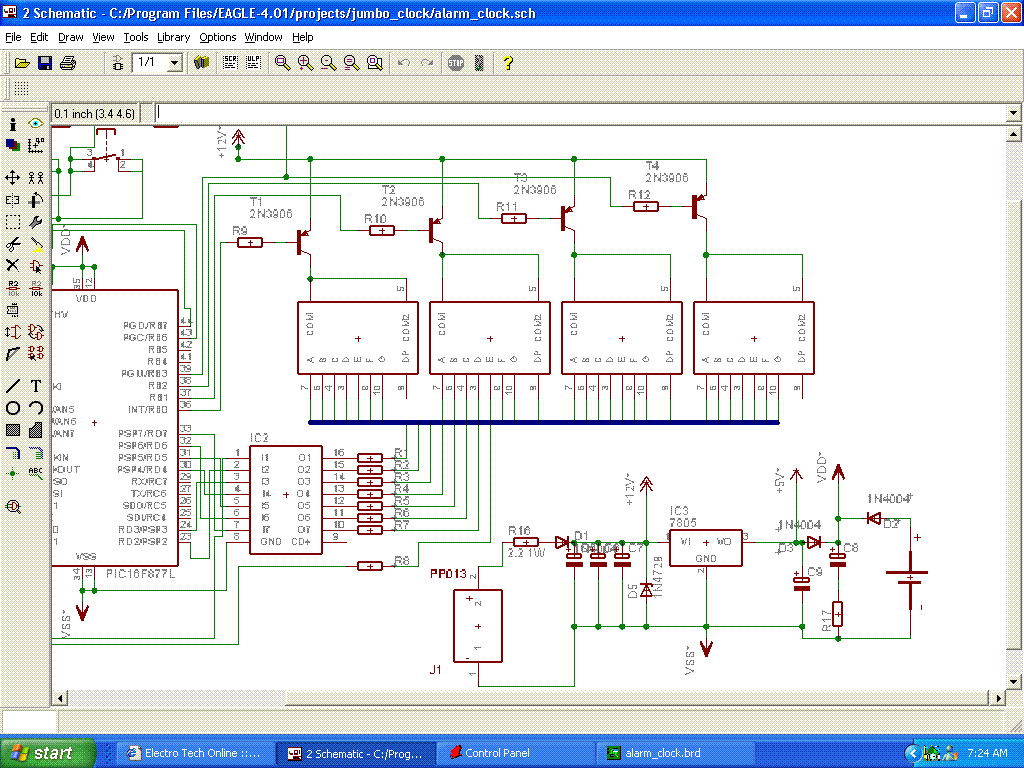Viewport: 1024px width, 768px height.
Task: Print the schematic using the printer icon
Action: click(68, 63)
